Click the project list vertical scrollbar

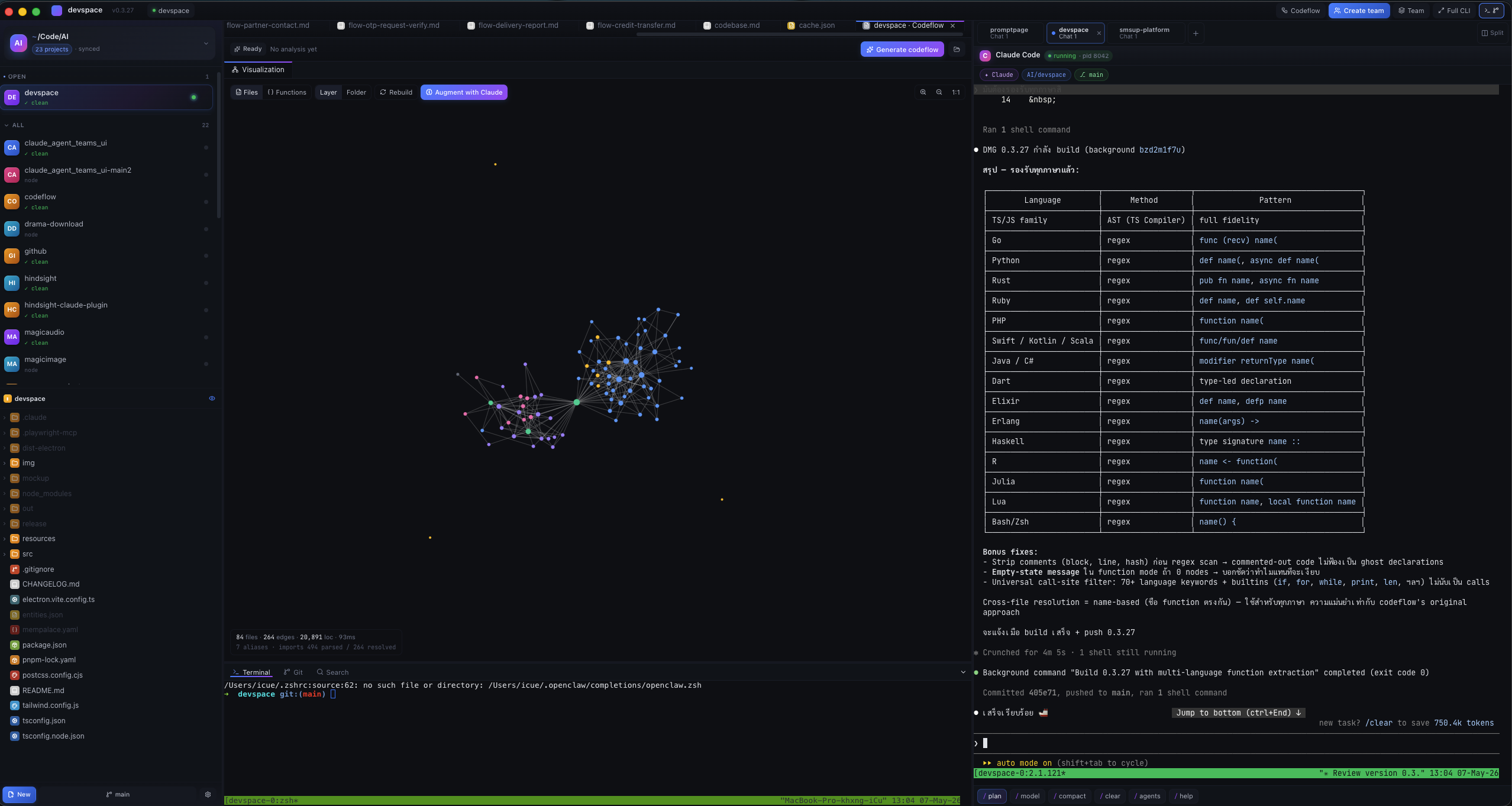[219, 145]
